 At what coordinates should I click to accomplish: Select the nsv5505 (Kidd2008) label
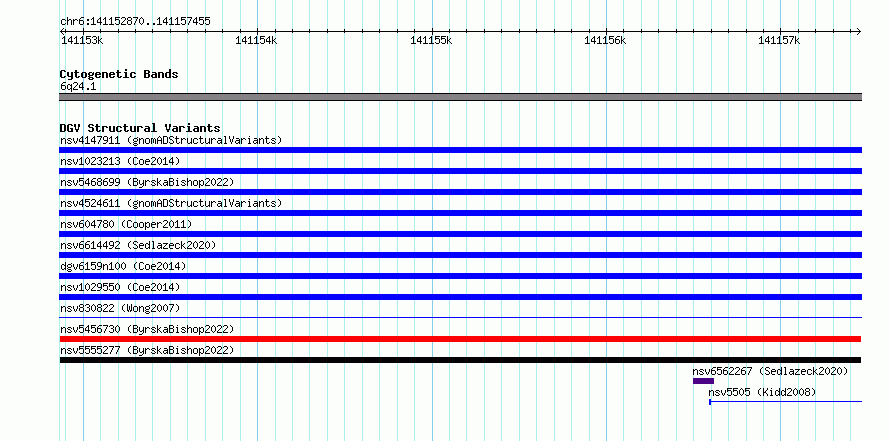click(x=762, y=392)
